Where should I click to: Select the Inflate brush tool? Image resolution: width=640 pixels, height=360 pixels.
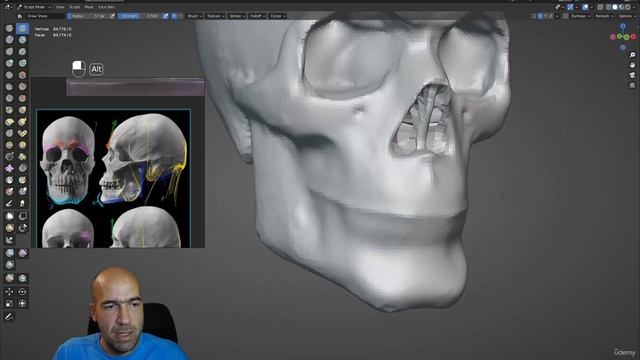click(9, 63)
